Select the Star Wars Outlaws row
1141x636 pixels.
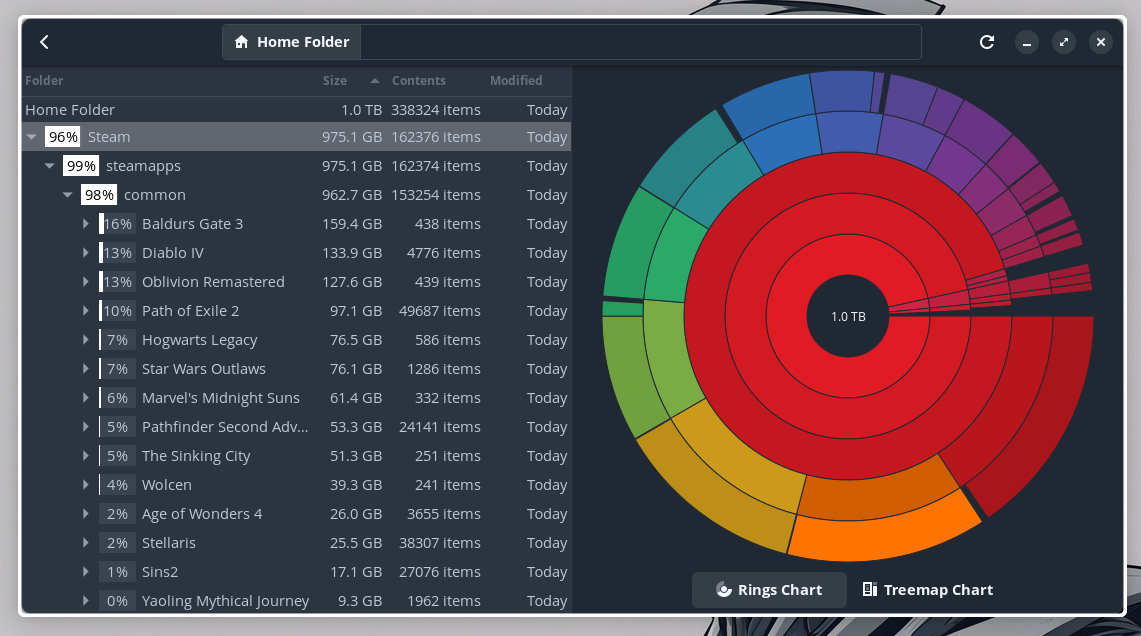click(x=296, y=369)
